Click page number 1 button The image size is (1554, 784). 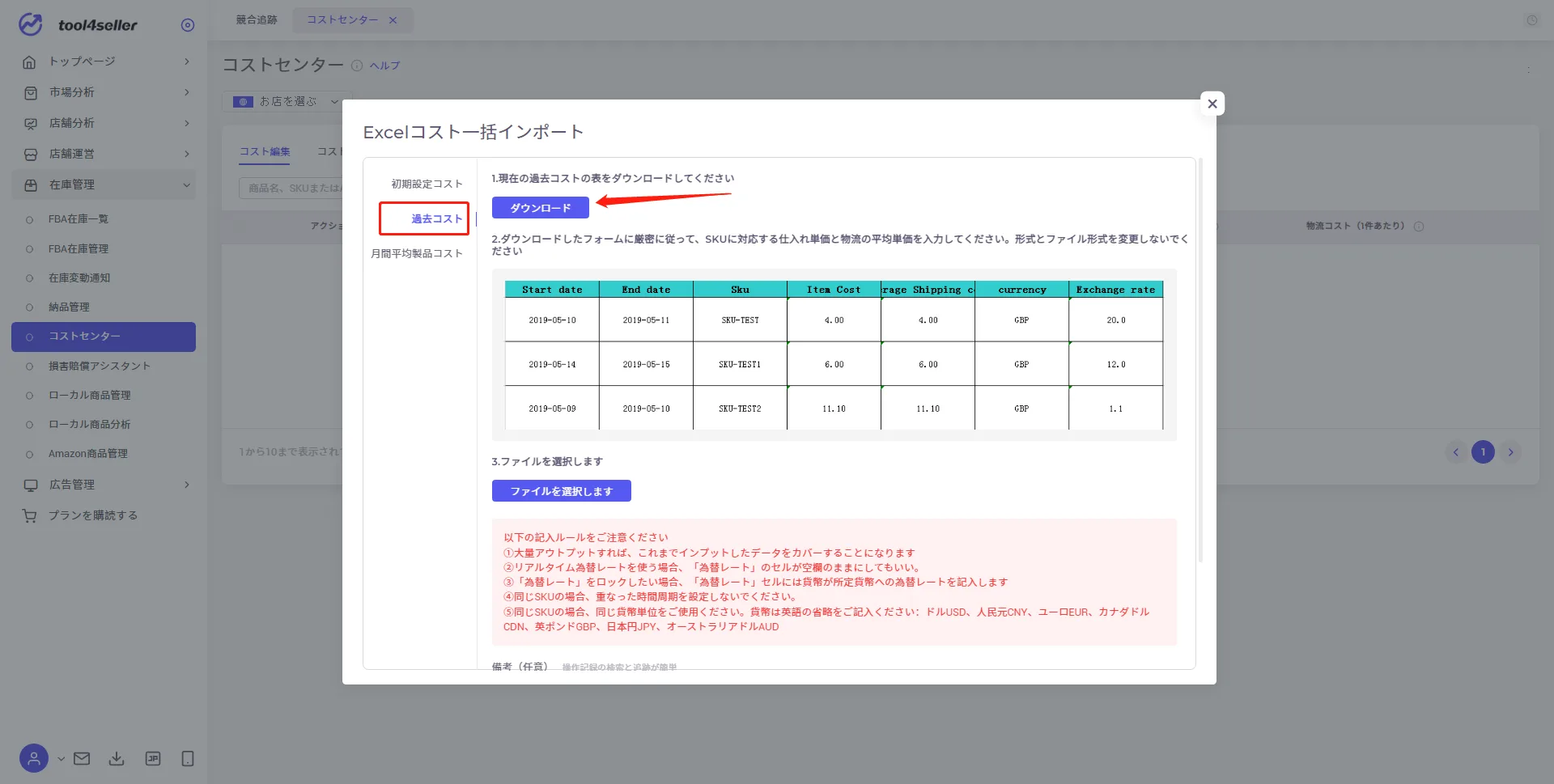(1483, 452)
